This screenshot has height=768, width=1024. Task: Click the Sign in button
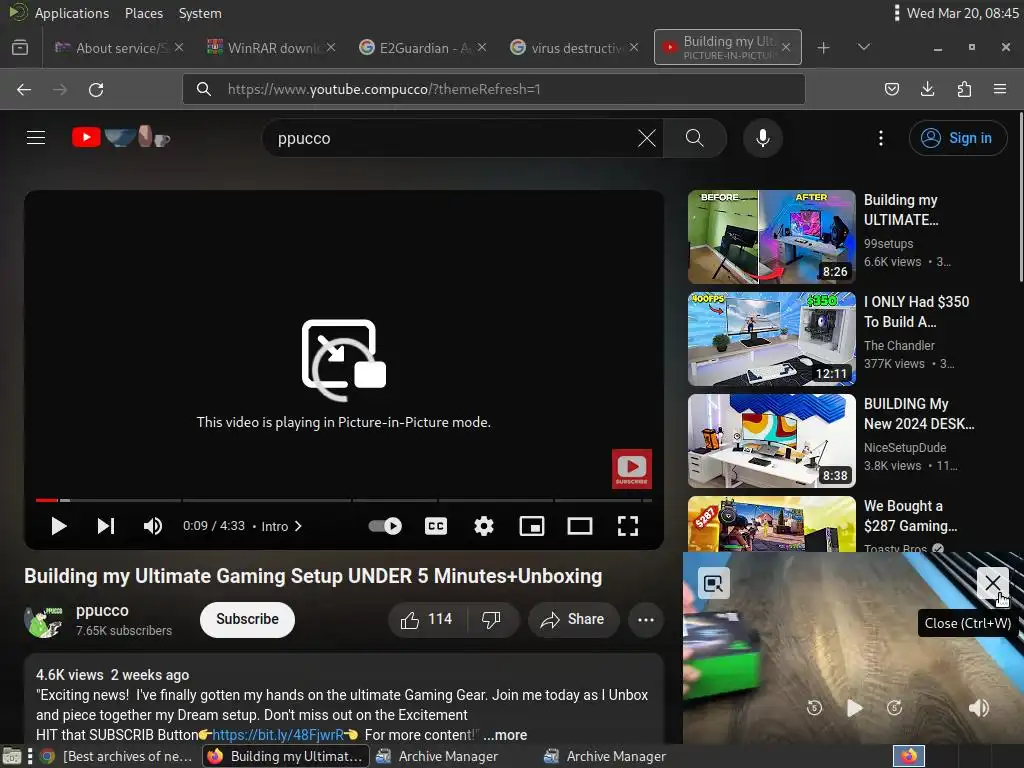pos(957,138)
